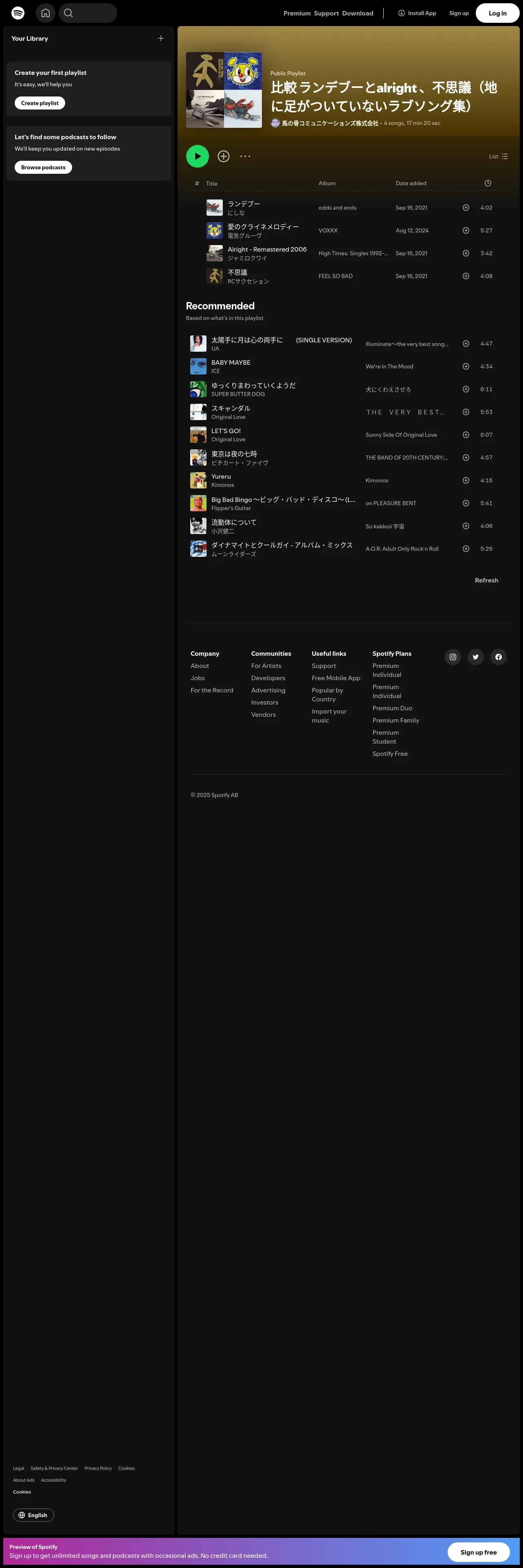The image size is (523, 1568).
Task: Add LET'S GO! to Liked Songs
Action: tap(466, 435)
